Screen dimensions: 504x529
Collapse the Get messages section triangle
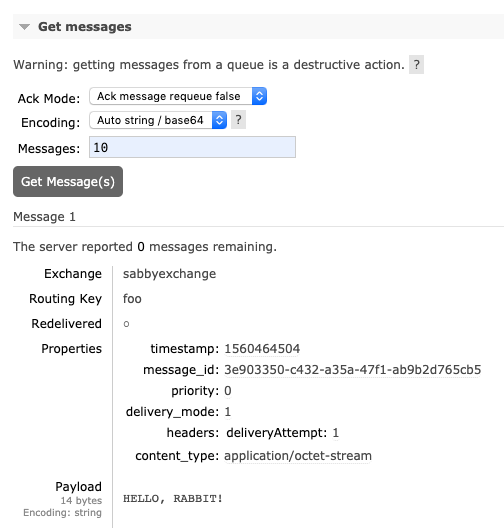click(x=24, y=27)
